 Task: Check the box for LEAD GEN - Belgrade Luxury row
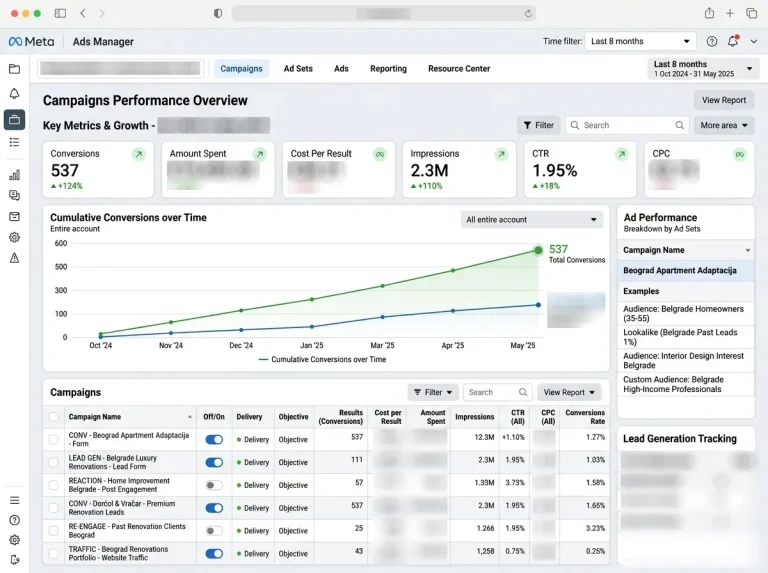[x=53, y=462]
